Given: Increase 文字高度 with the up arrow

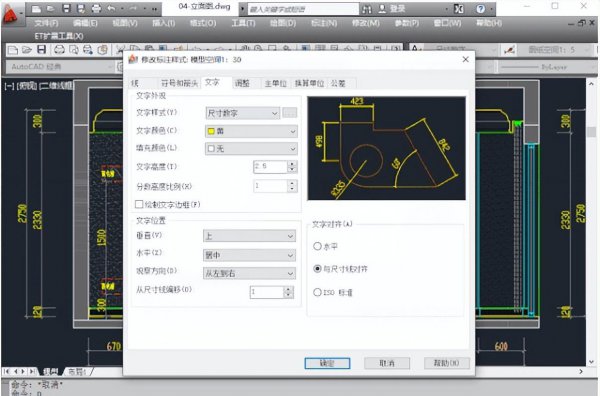Looking at the screenshot, I should 292,164.
